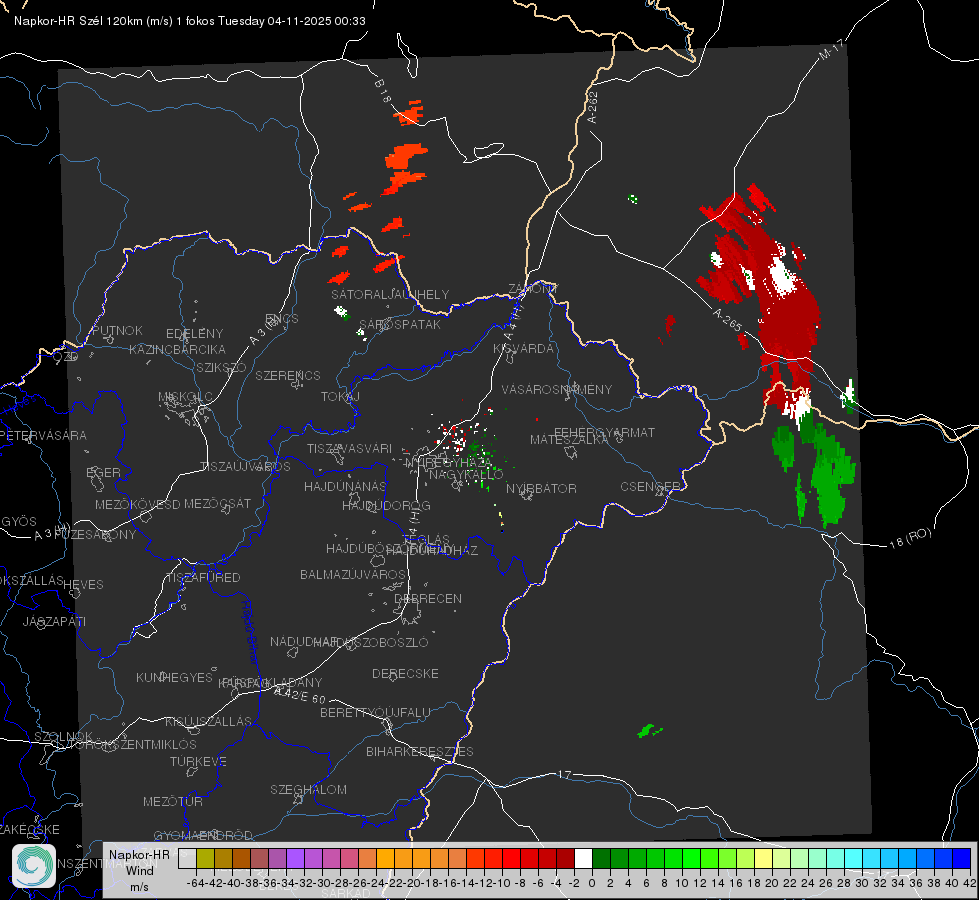This screenshot has width=979, height=900.
Task: Click the white legend swatch between -2 and 0
Action: tap(583, 859)
